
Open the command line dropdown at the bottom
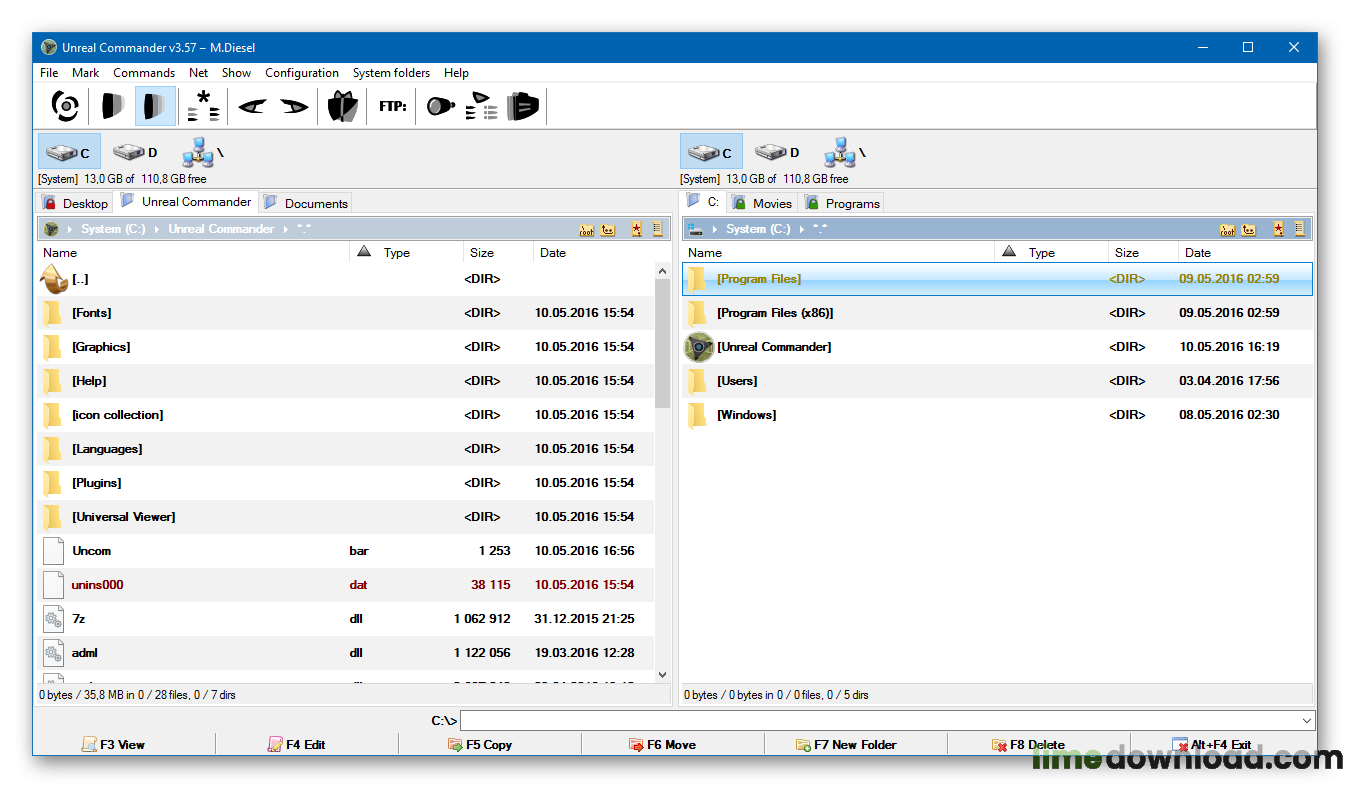tap(1306, 720)
